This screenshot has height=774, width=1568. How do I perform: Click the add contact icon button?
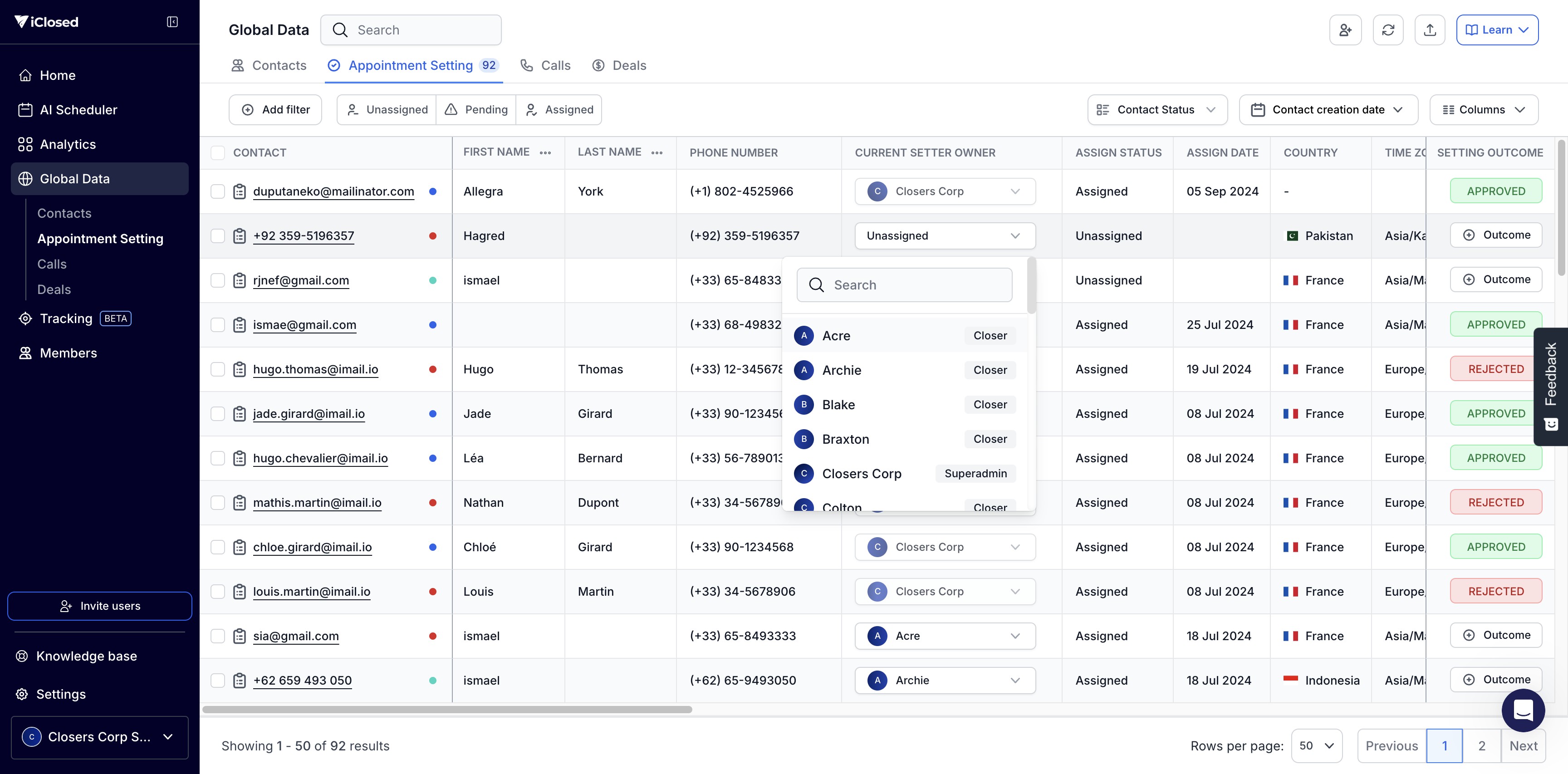(1345, 30)
